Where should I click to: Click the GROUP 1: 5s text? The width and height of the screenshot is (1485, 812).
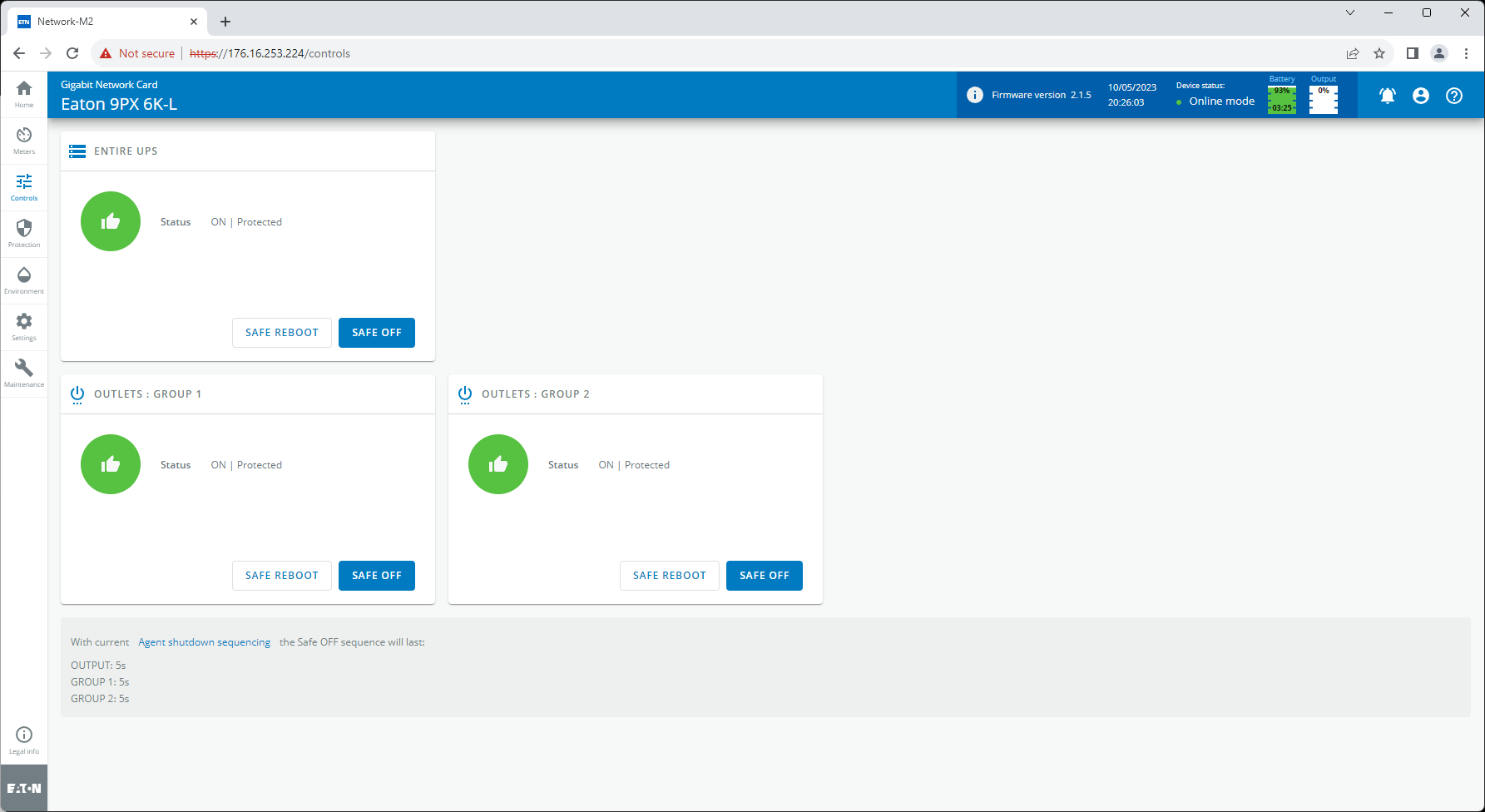pyautogui.click(x=100, y=682)
